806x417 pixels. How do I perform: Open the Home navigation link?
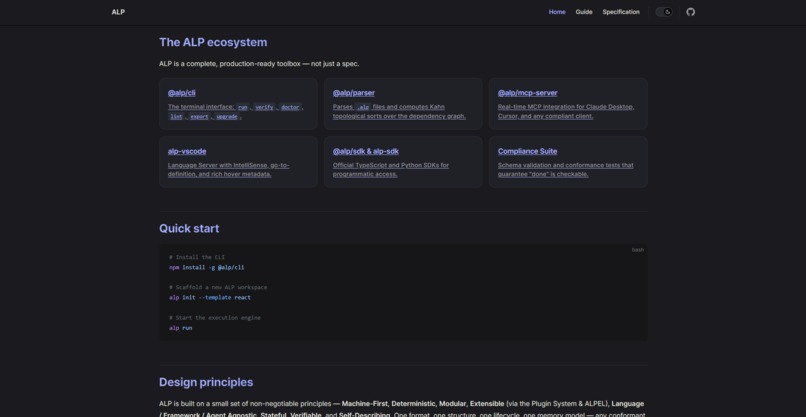(557, 12)
